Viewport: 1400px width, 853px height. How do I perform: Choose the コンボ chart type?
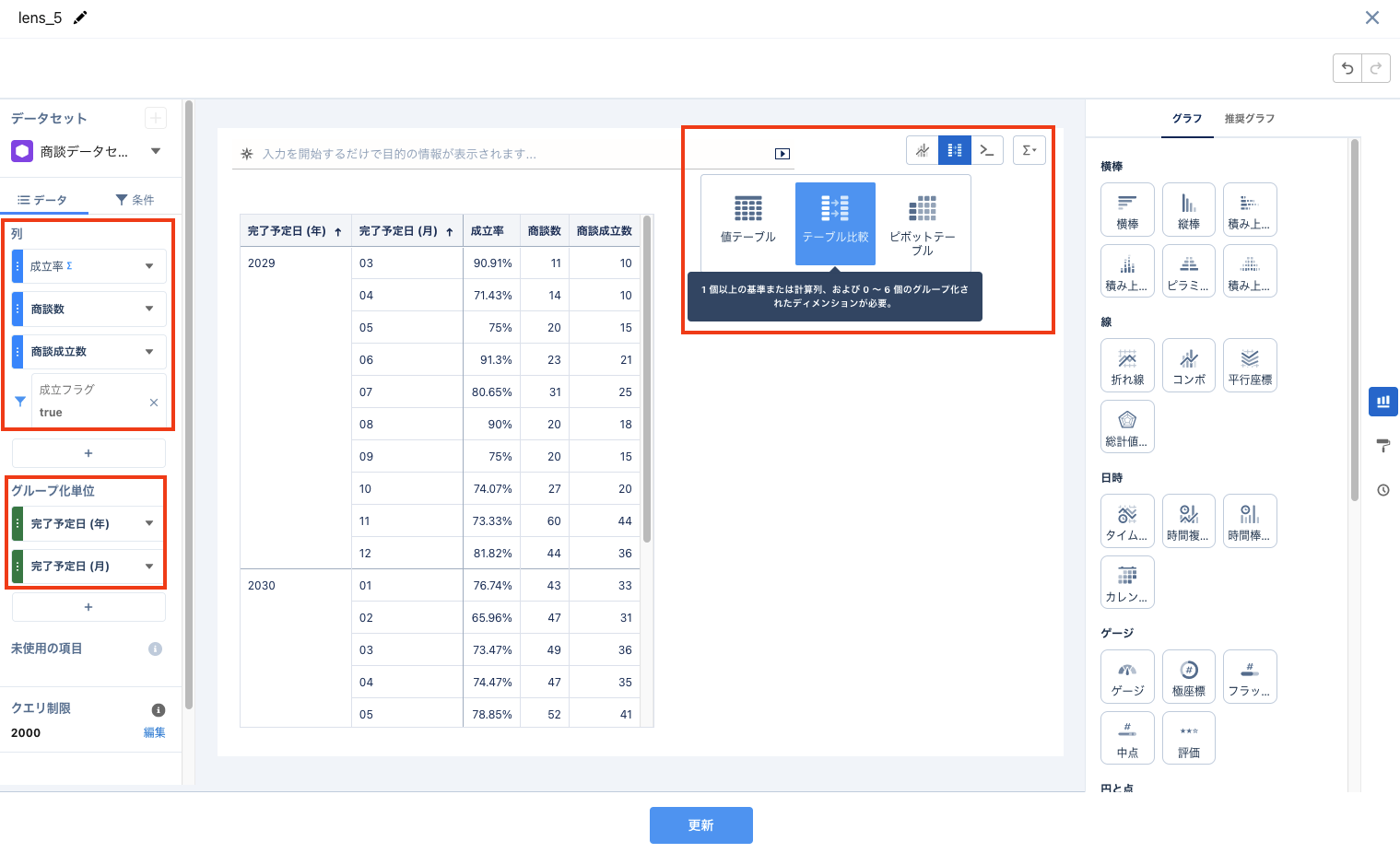[1189, 366]
